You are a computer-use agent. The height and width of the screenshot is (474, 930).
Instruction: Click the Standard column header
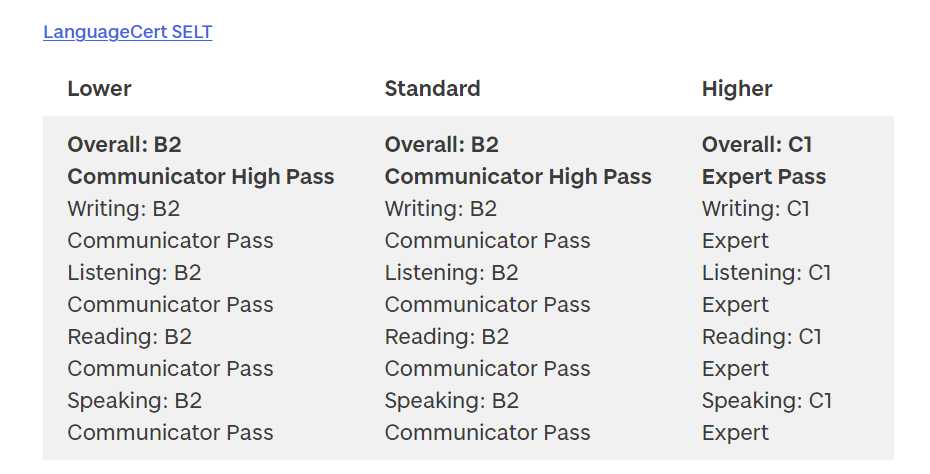pos(432,89)
